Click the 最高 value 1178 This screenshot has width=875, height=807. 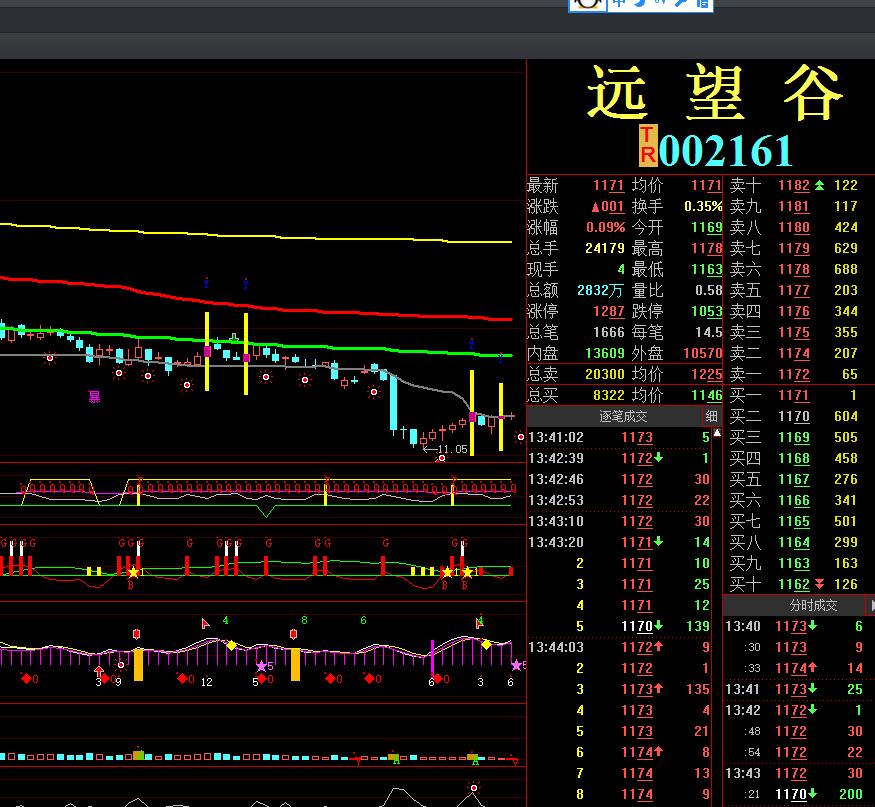pyautogui.click(x=706, y=248)
